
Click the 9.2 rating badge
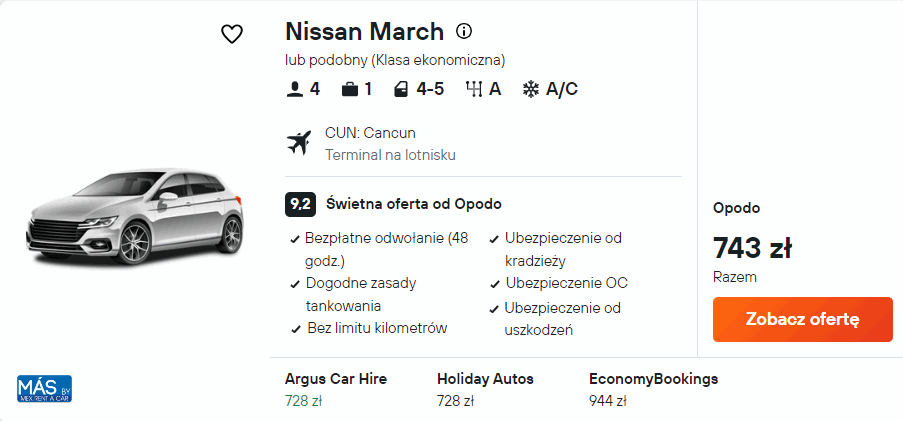pos(299,204)
